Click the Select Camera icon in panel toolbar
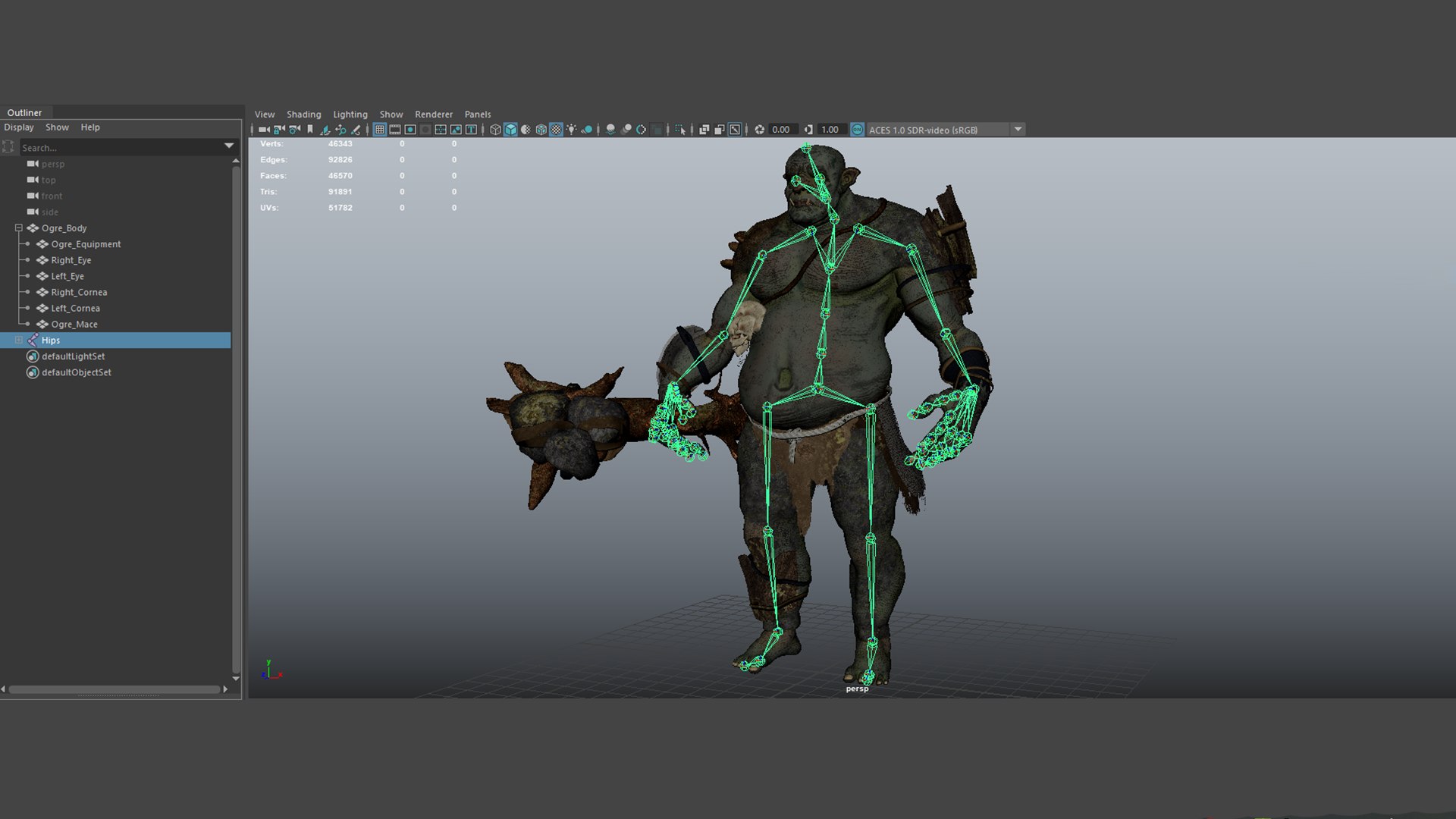Viewport: 1456px width, 819px height. 264,130
